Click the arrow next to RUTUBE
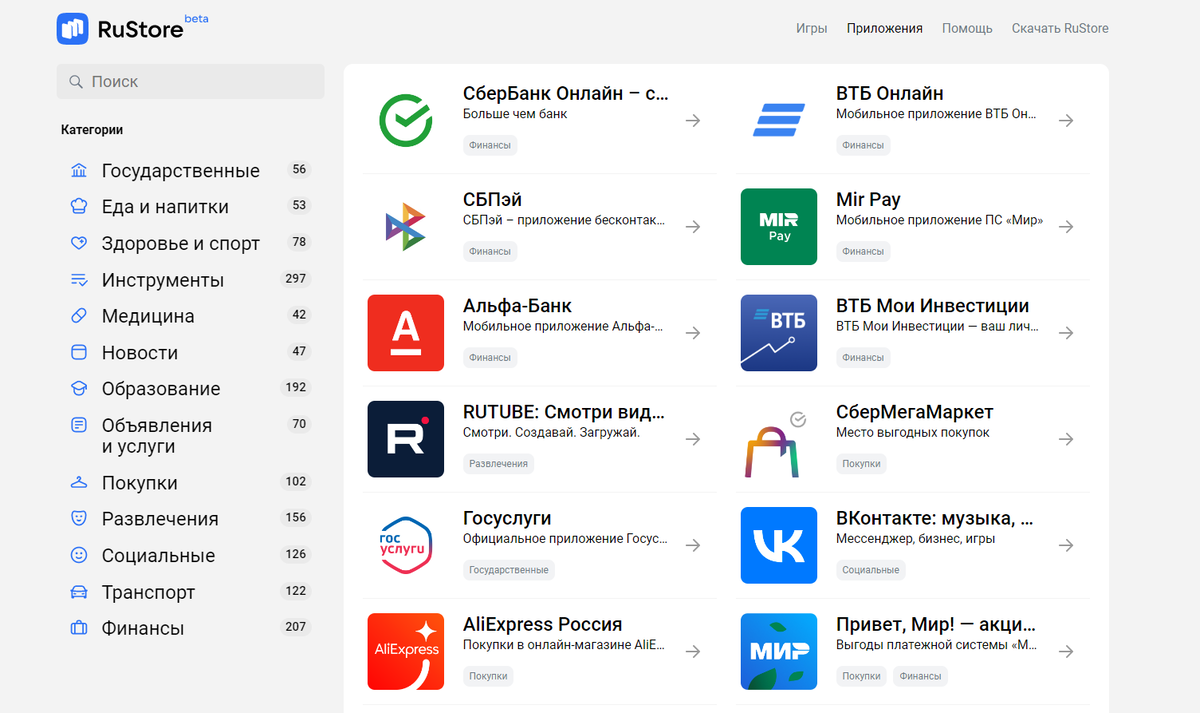Image resolution: width=1200 pixels, height=713 pixels. [693, 439]
